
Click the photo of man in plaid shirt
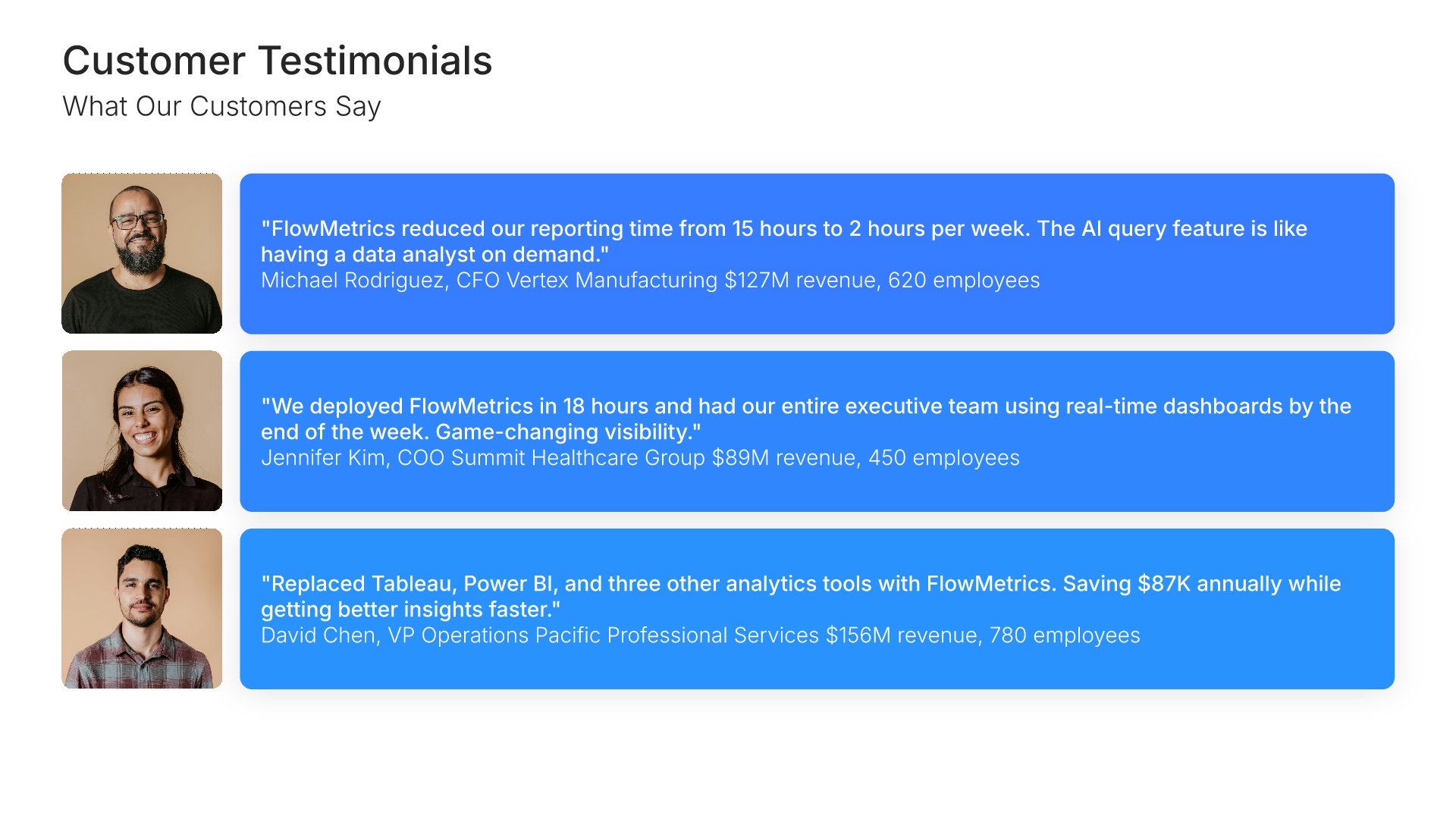click(x=142, y=608)
